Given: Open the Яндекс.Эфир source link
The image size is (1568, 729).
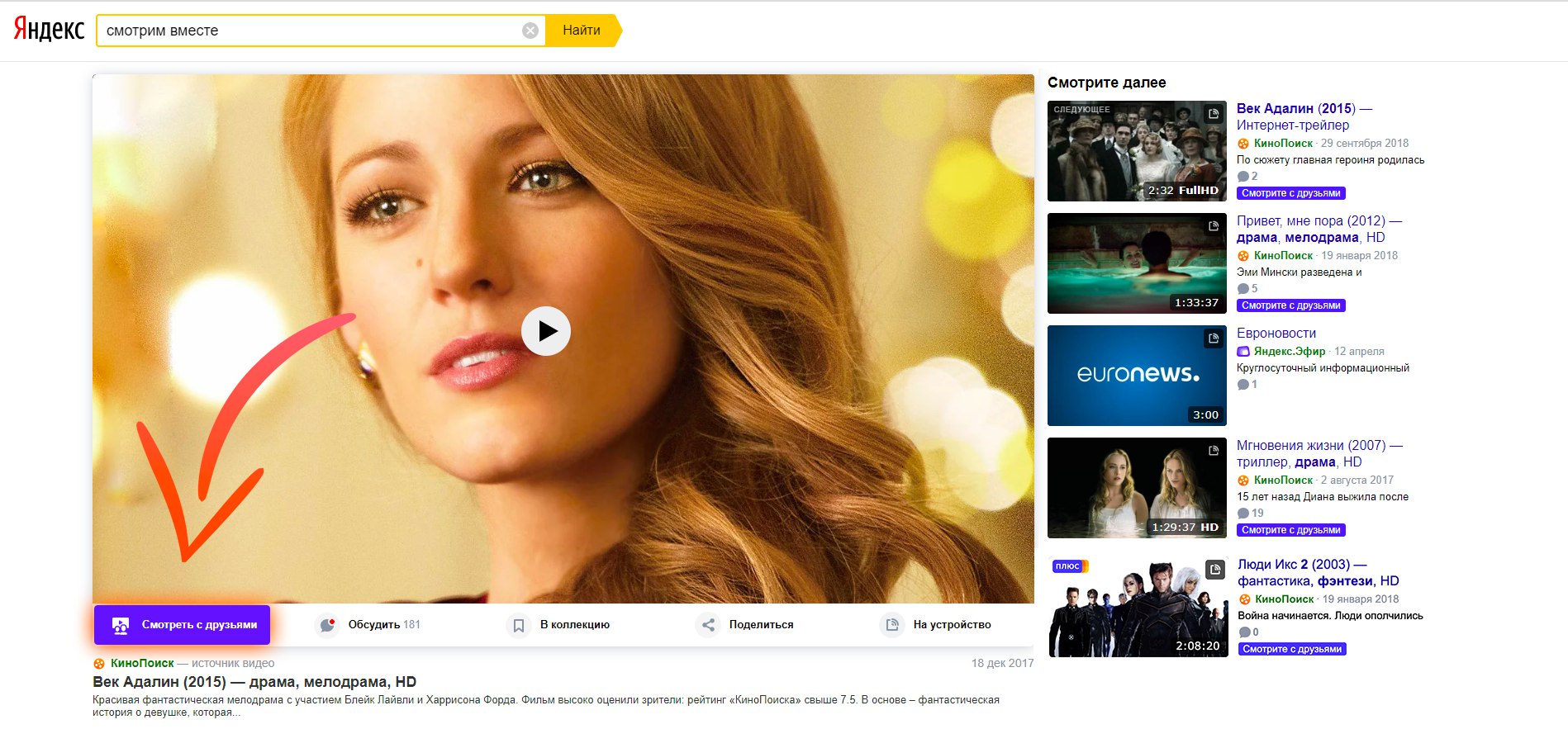Looking at the screenshot, I should [1289, 351].
